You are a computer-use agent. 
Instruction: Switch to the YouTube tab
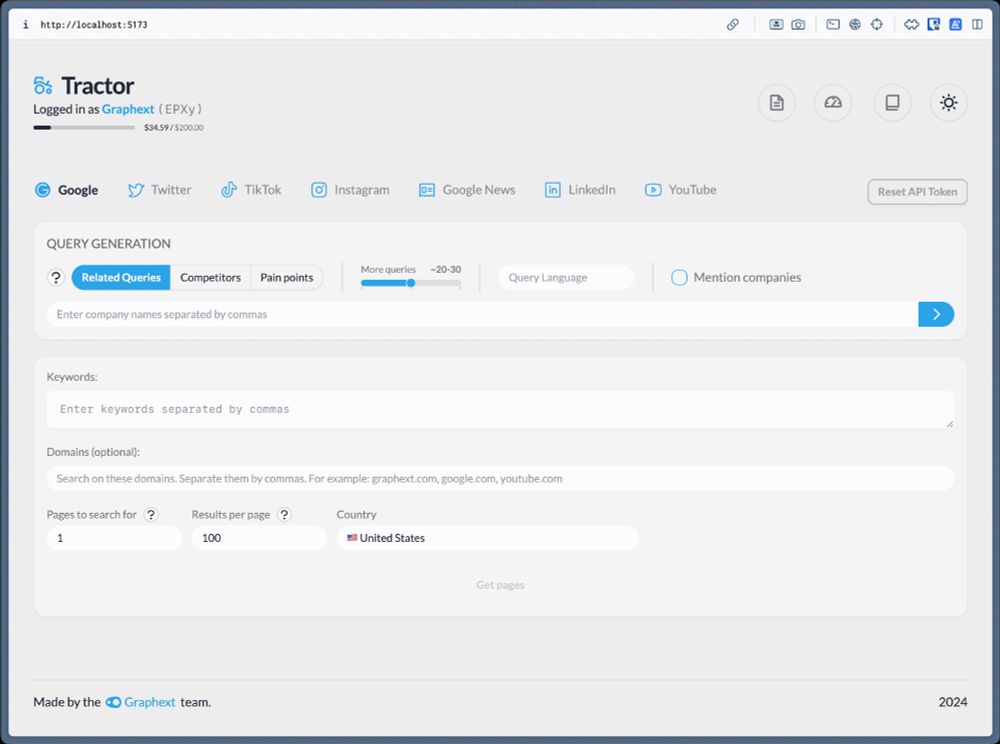click(680, 190)
